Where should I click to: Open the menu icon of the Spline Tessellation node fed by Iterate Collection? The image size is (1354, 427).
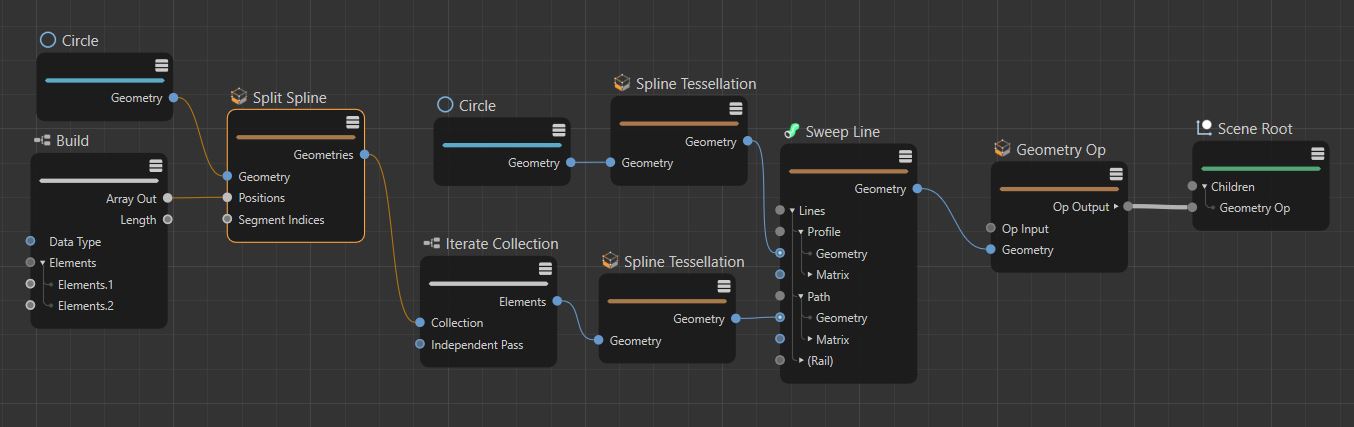pos(724,286)
